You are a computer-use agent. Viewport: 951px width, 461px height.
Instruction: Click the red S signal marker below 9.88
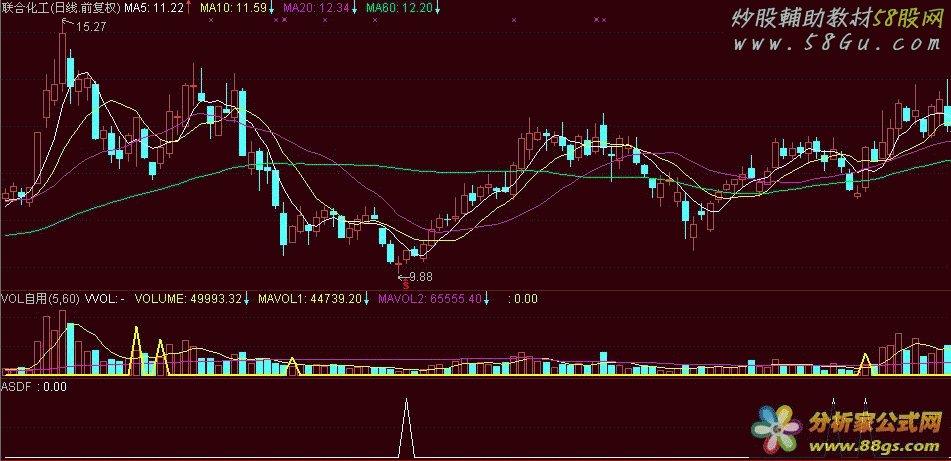tap(404, 286)
